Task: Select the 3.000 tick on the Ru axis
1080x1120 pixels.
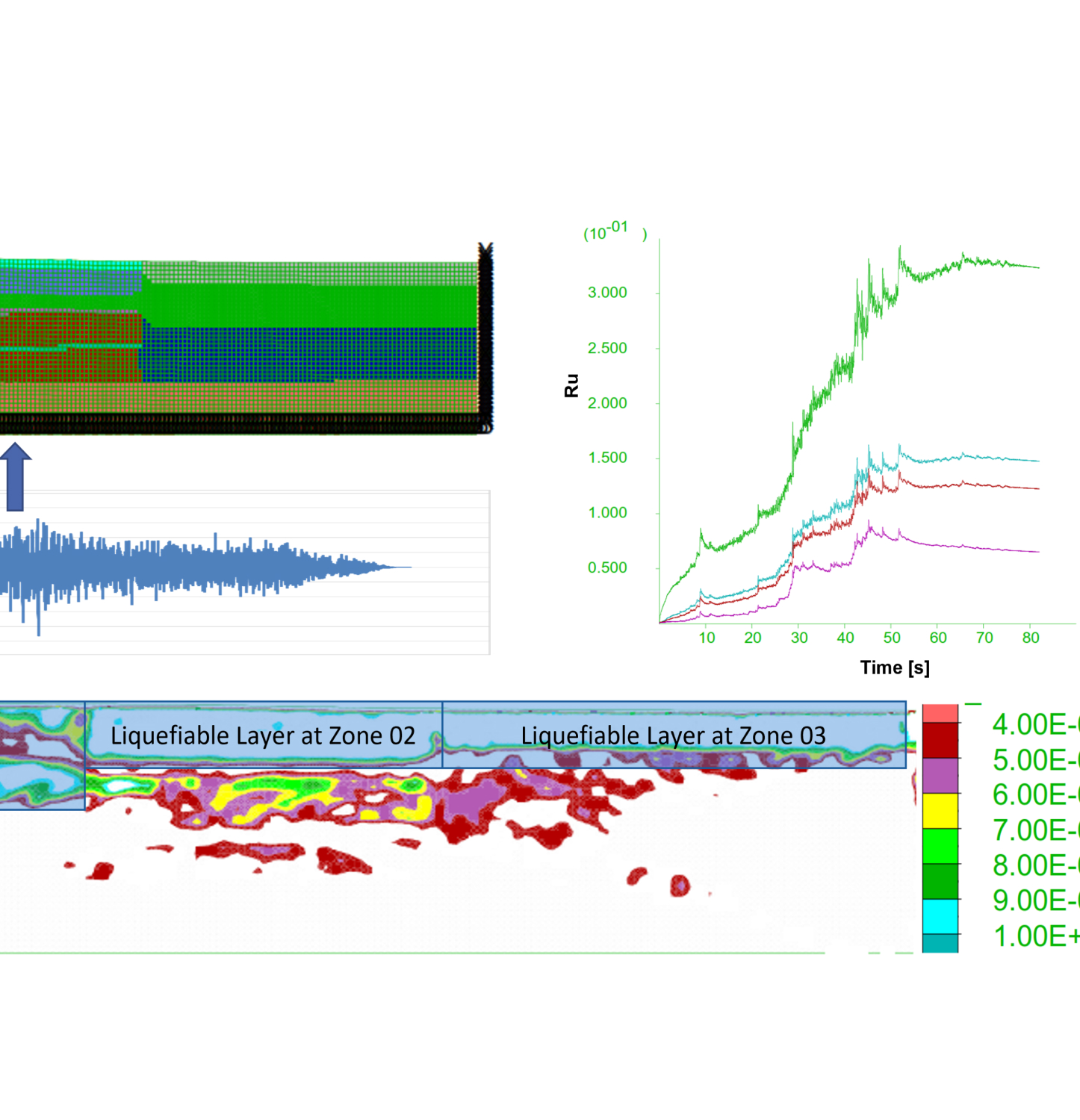Action: 607,293
